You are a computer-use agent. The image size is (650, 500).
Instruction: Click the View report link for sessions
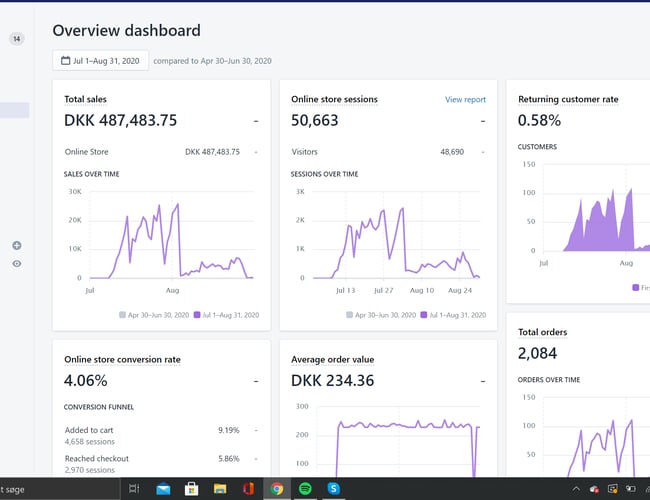pyautogui.click(x=465, y=100)
